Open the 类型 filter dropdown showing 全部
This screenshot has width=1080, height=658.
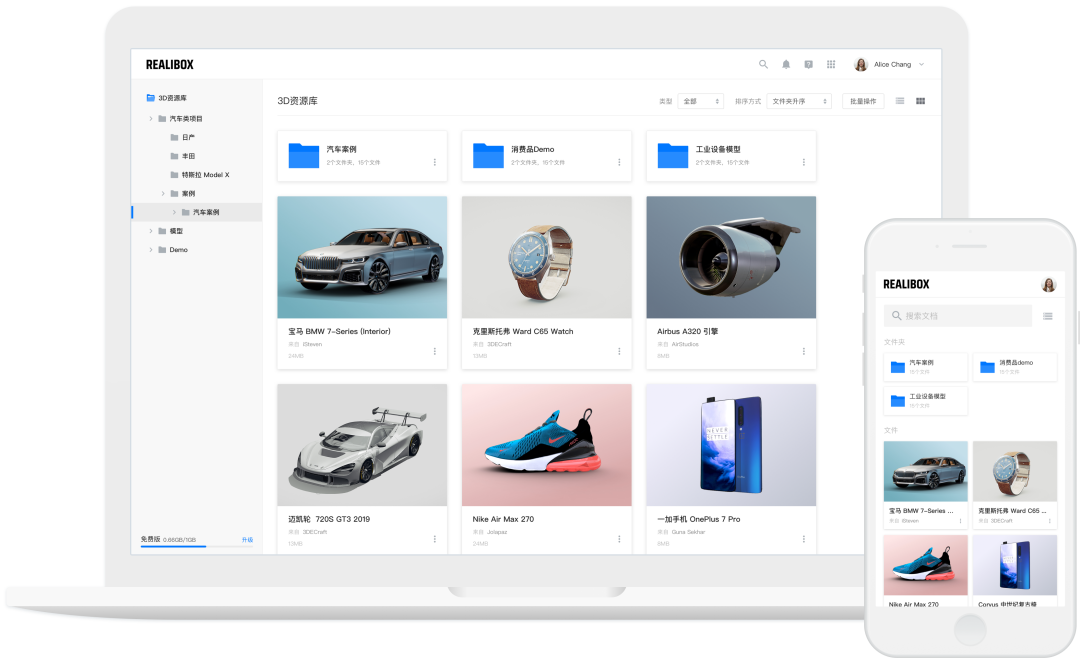(x=700, y=101)
